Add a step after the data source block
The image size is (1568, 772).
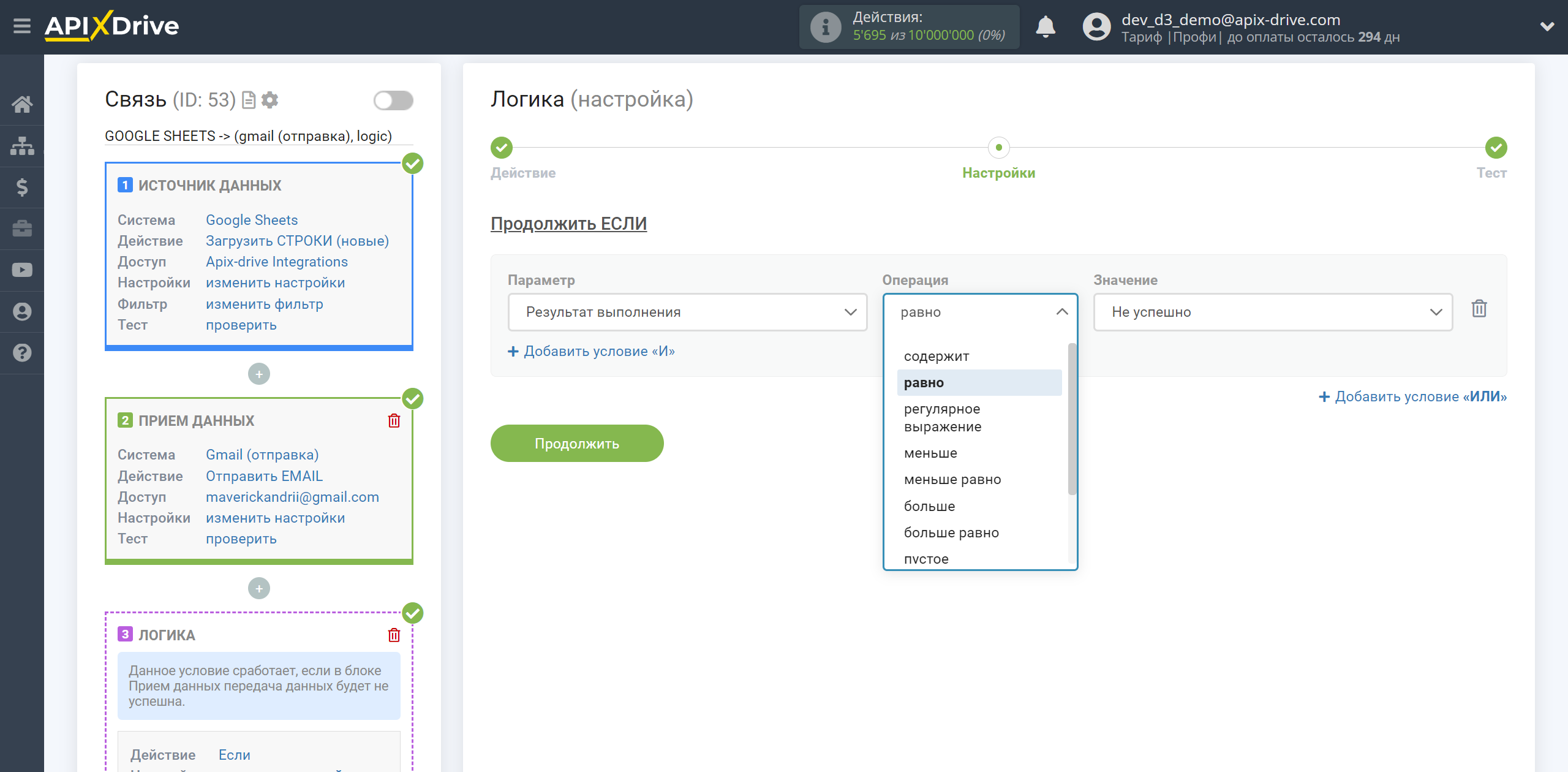pyautogui.click(x=259, y=374)
